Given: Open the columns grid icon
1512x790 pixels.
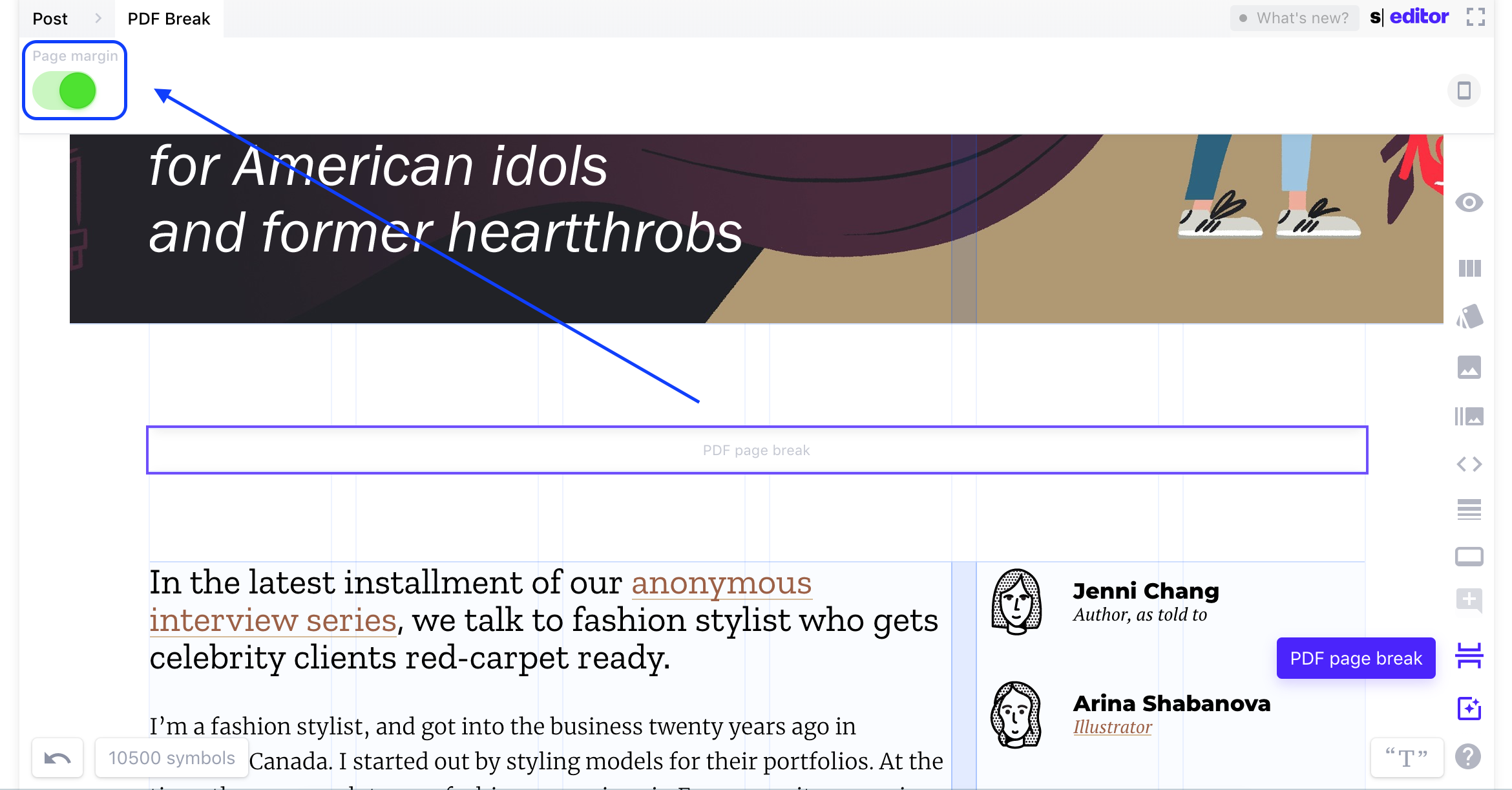Looking at the screenshot, I should point(1469,268).
